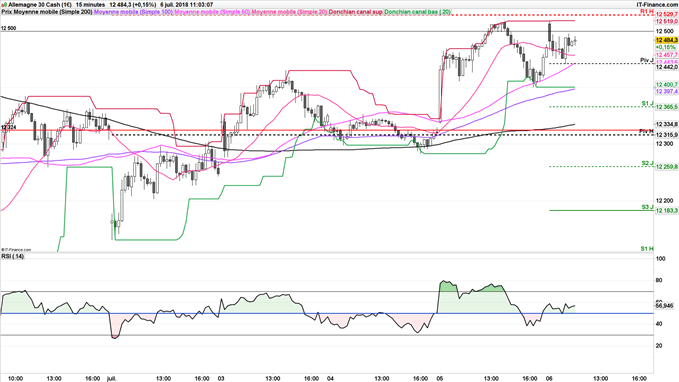The width and height of the screenshot is (679, 382).
Task: Select the '15 minutes' timeframe label
Action: pos(91,5)
